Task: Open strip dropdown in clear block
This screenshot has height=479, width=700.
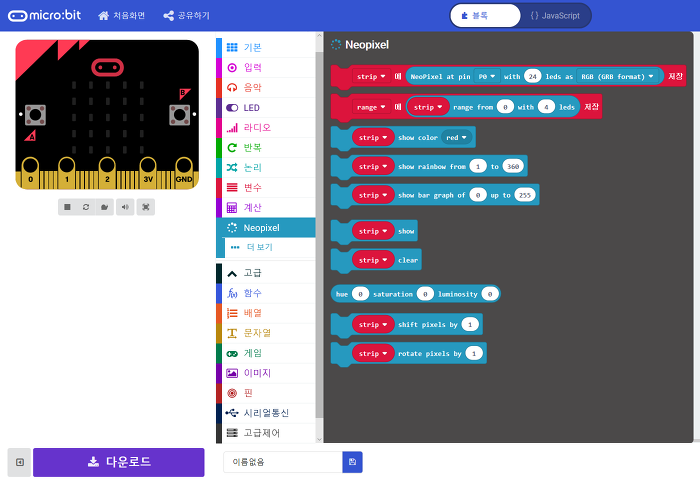Action: [373, 260]
